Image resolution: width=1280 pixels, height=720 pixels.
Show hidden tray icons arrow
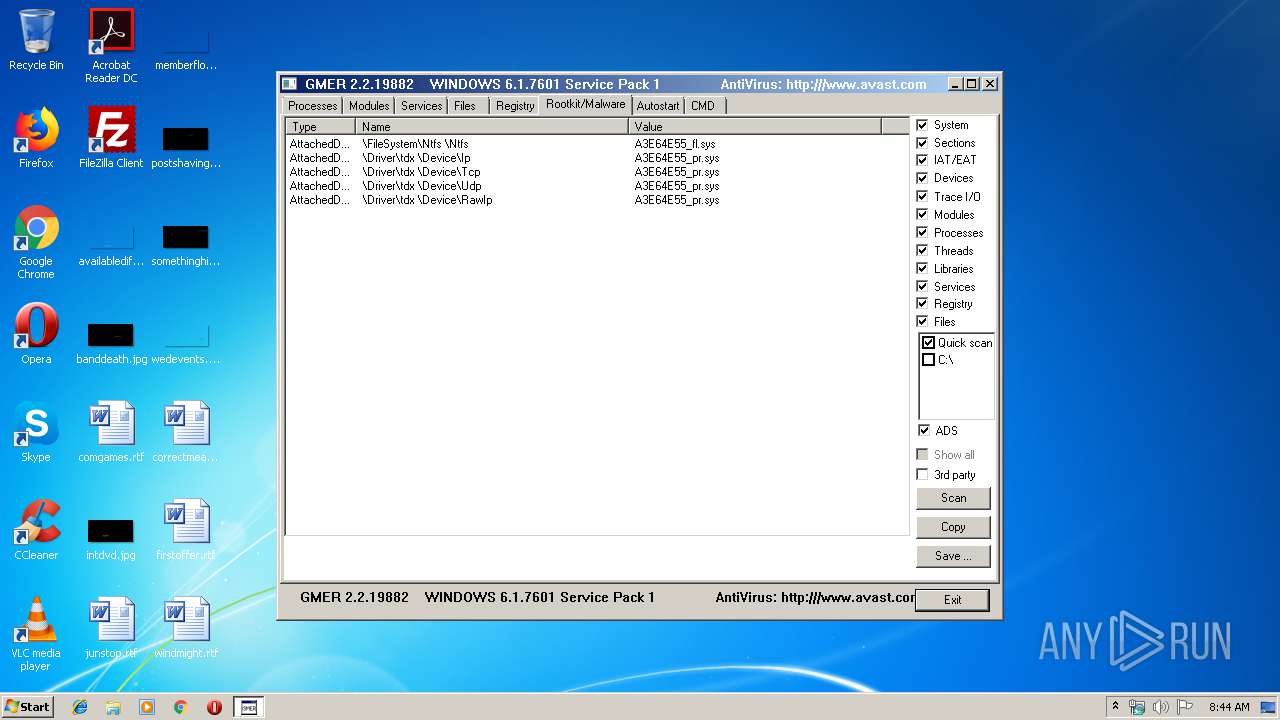click(x=1115, y=707)
